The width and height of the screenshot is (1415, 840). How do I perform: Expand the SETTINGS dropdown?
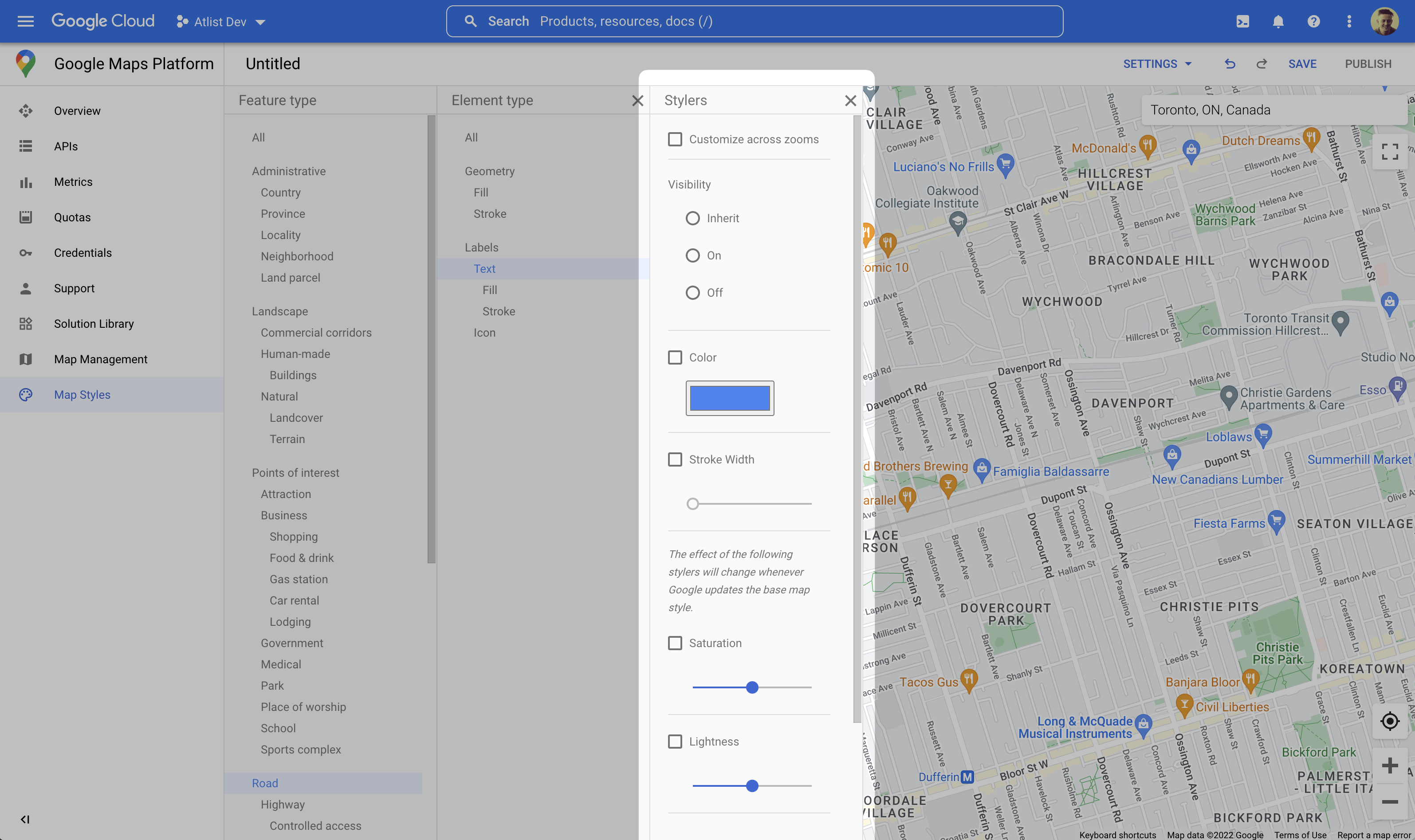[x=1157, y=63]
